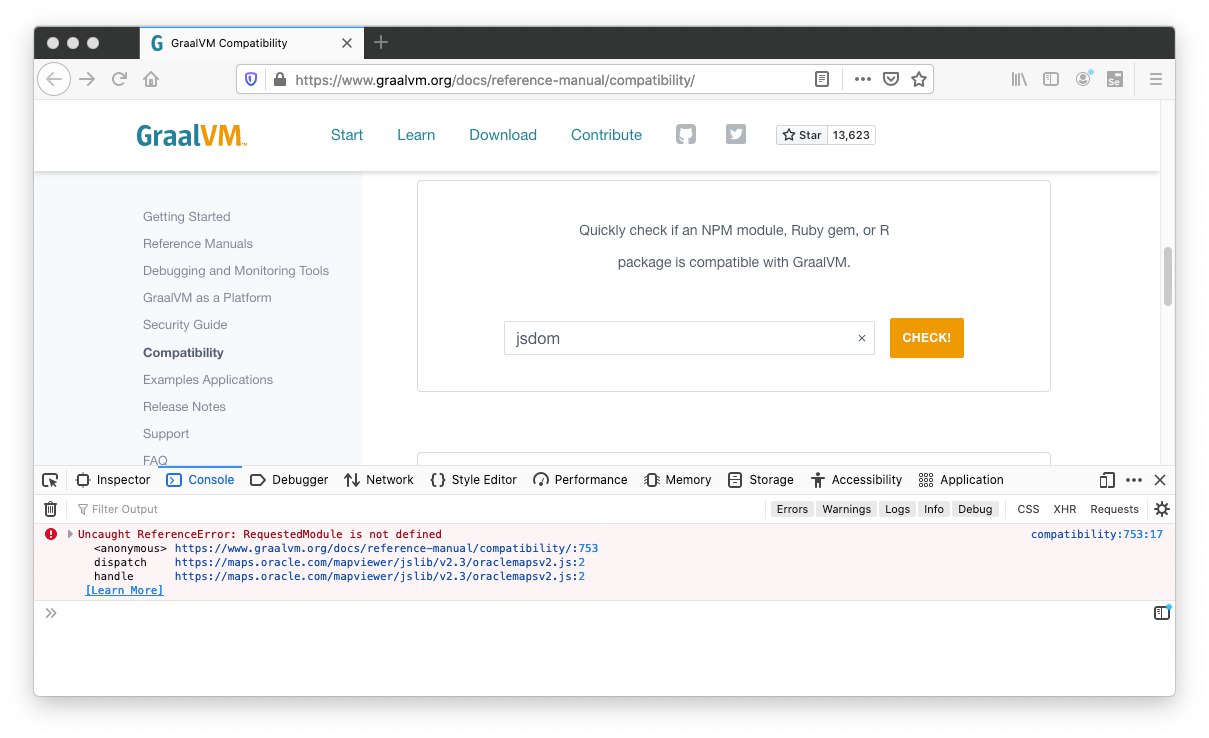Screen dimensions: 1209x738
Task: Clear the jsdom search field
Action: point(862,338)
